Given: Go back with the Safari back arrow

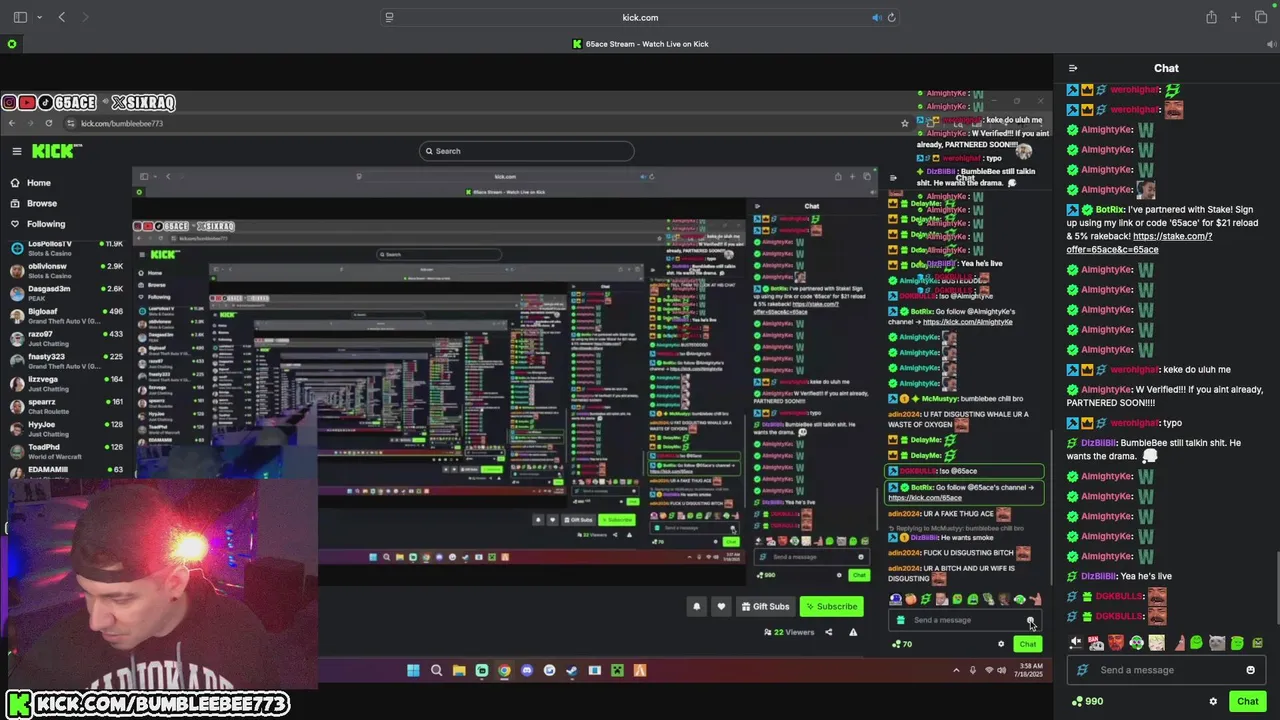Looking at the screenshot, I should click(x=62, y=17).
